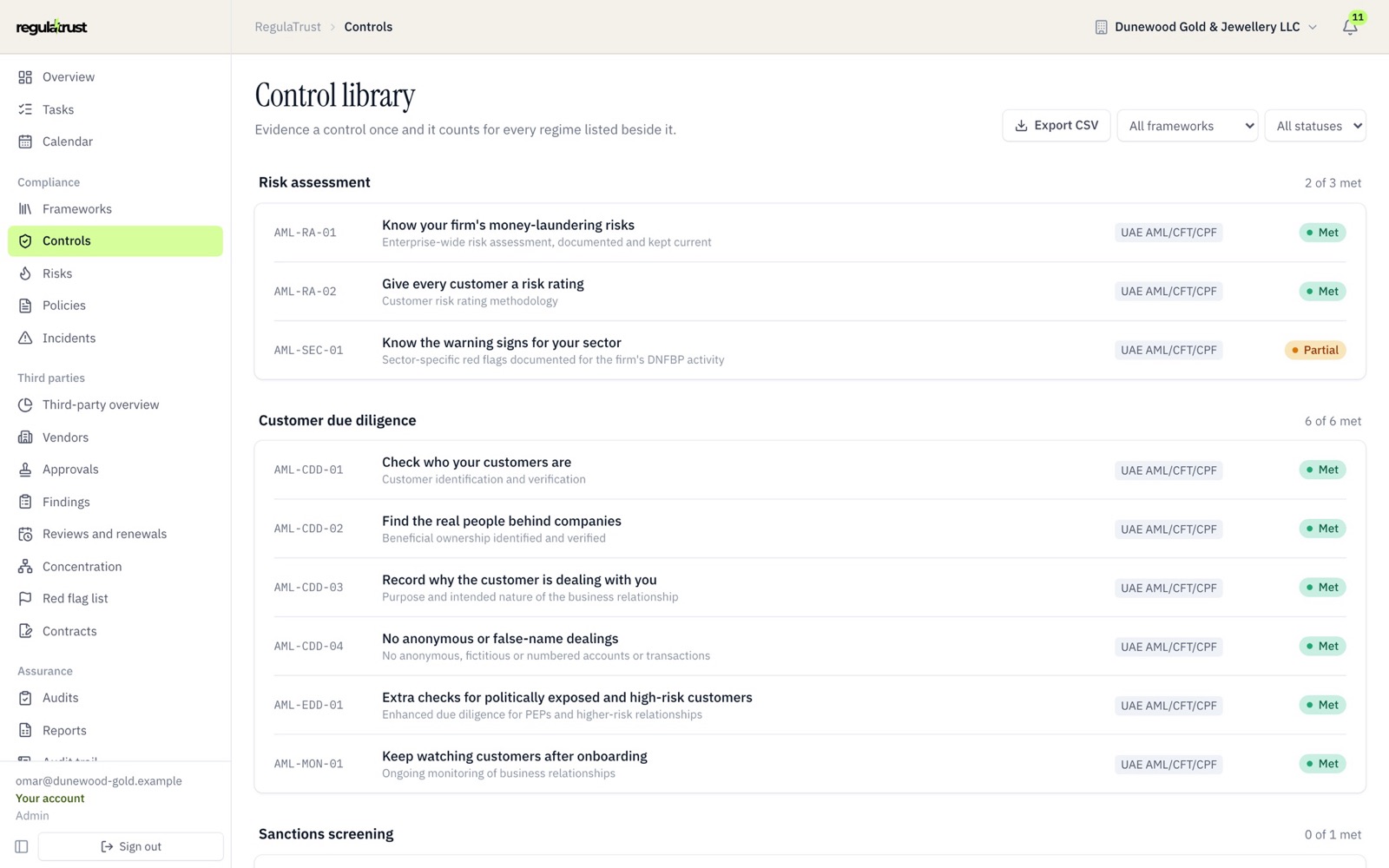Image resolution: width=1389 pixels, height=868 pixels.
Task: Click Met badge on AML-CDD-01 row
Action: [x=1322, y=470]
